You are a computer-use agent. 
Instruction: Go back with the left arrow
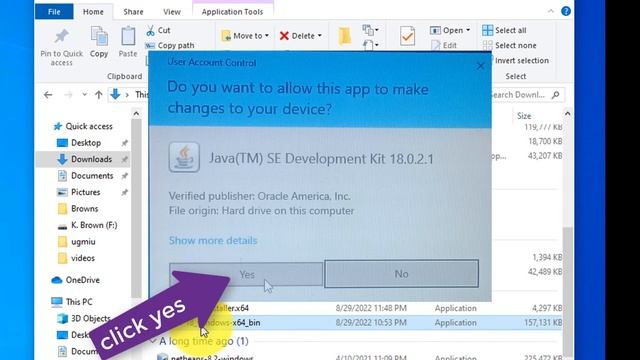(x=48, y=95)
